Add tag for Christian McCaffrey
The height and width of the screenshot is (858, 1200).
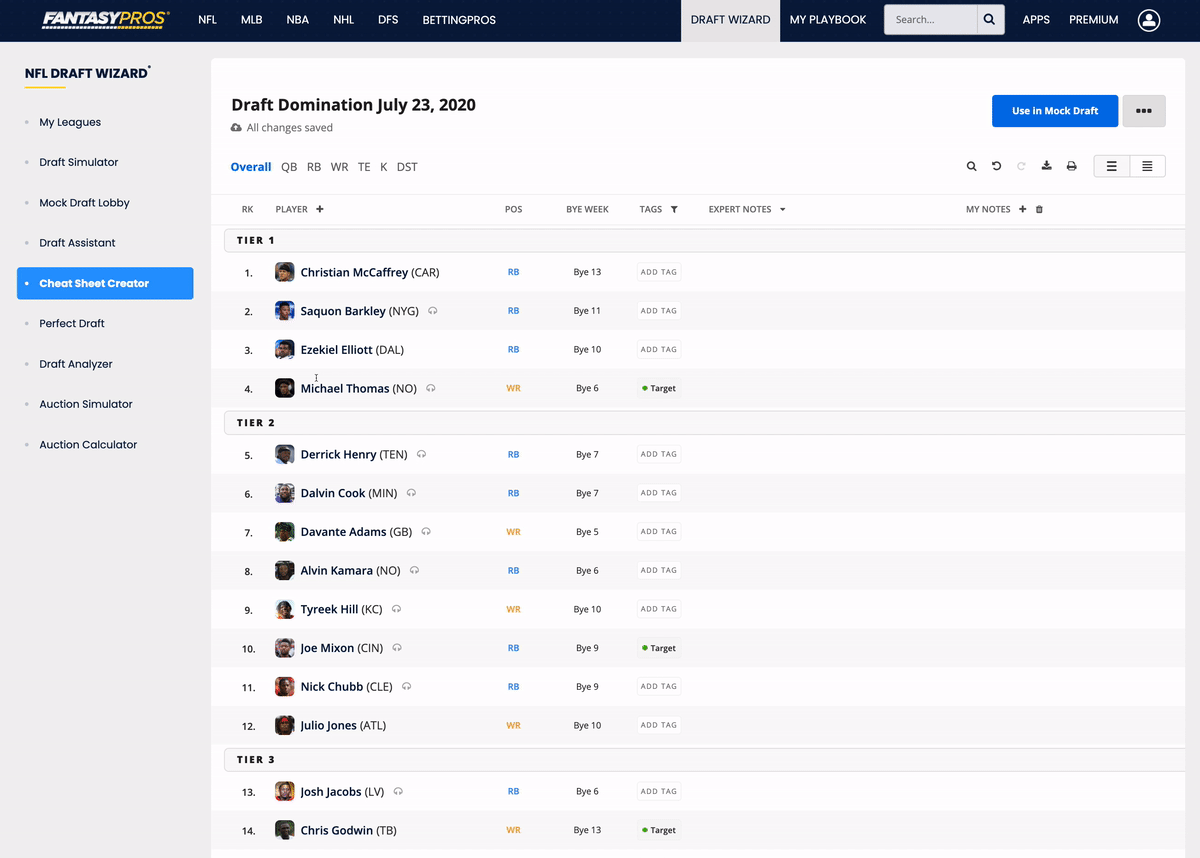659,272
